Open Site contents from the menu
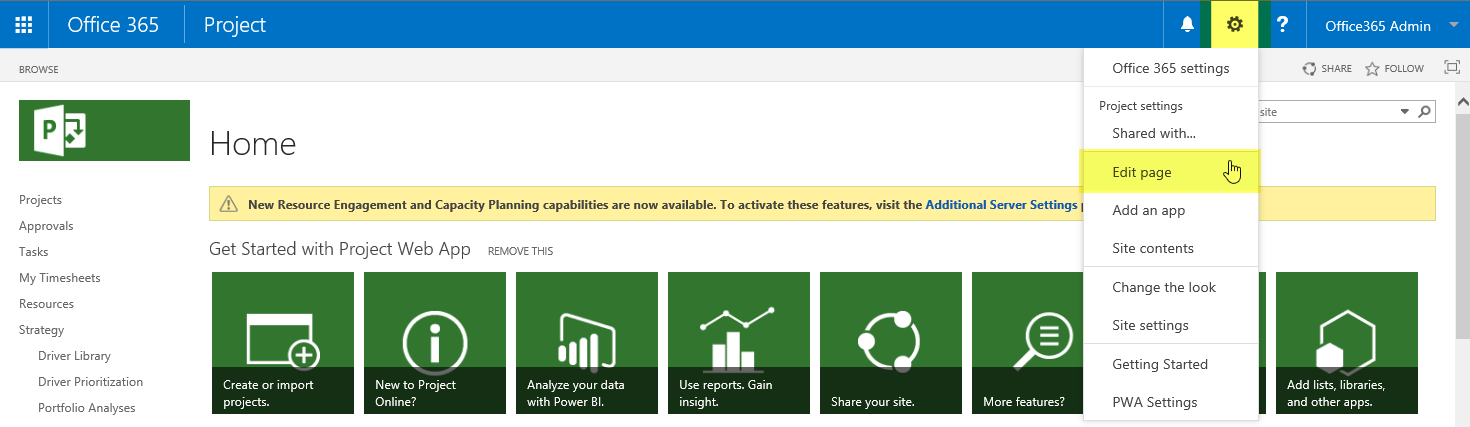1470x427 pixels. click(1171, 248)
